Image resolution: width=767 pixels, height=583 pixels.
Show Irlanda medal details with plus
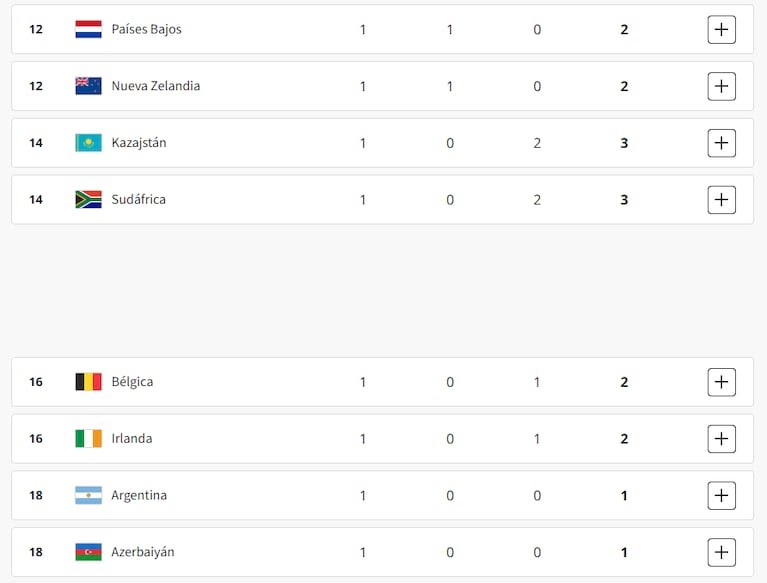[x=721, y=439]
